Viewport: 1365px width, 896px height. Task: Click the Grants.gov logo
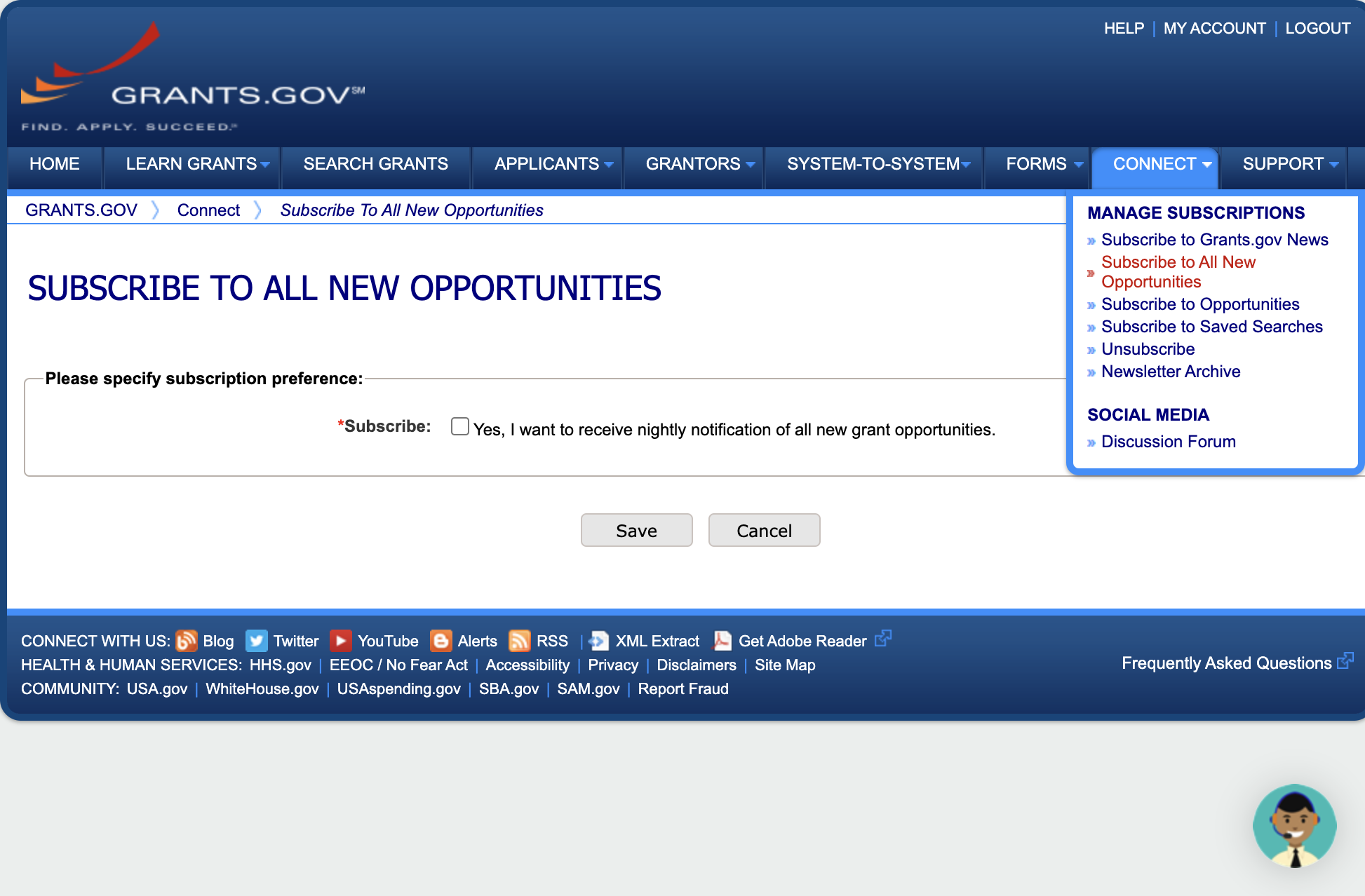click(193, 77)
